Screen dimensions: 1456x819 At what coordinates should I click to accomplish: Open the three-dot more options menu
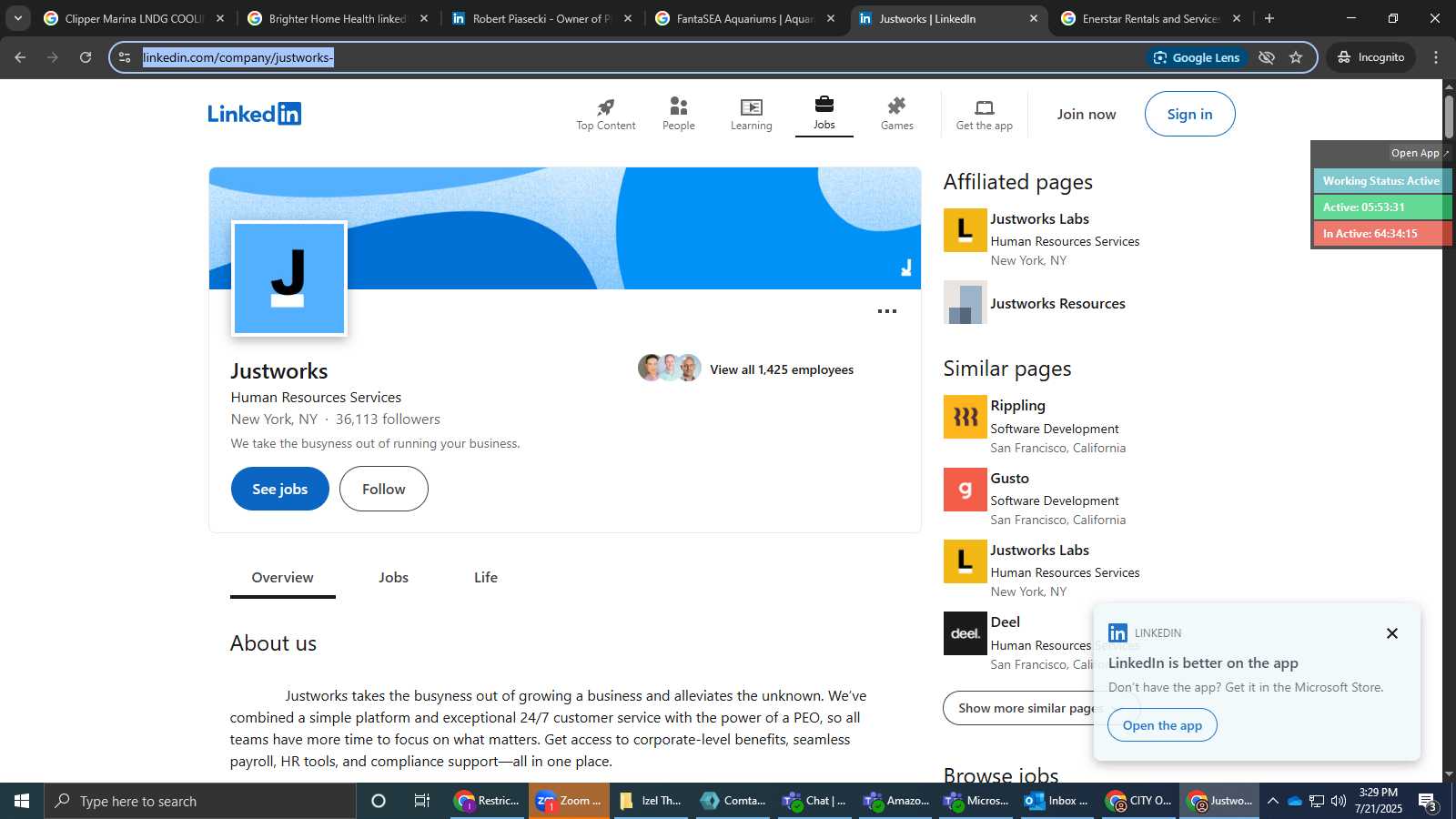tap(887, 311)
